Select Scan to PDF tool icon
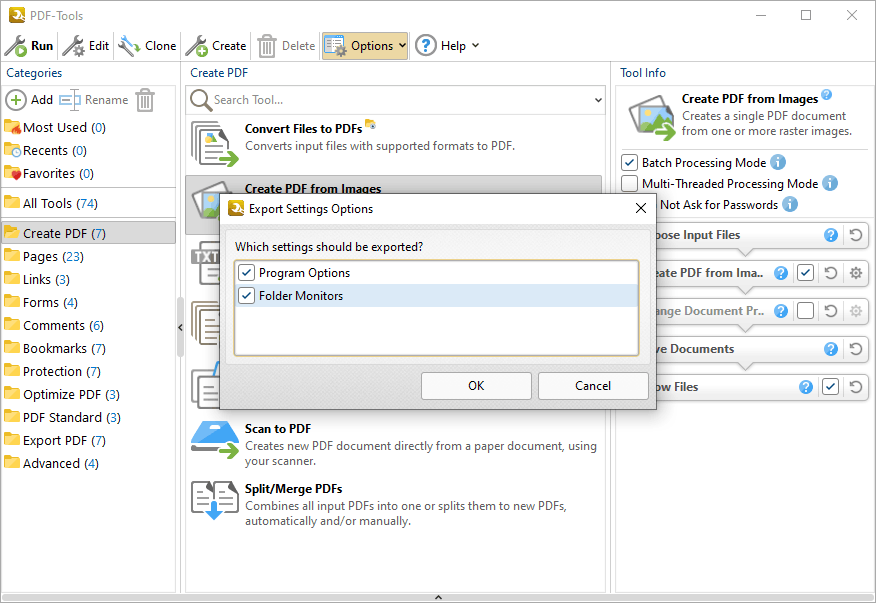Screen dimensions: 876x603 (215, 440)
